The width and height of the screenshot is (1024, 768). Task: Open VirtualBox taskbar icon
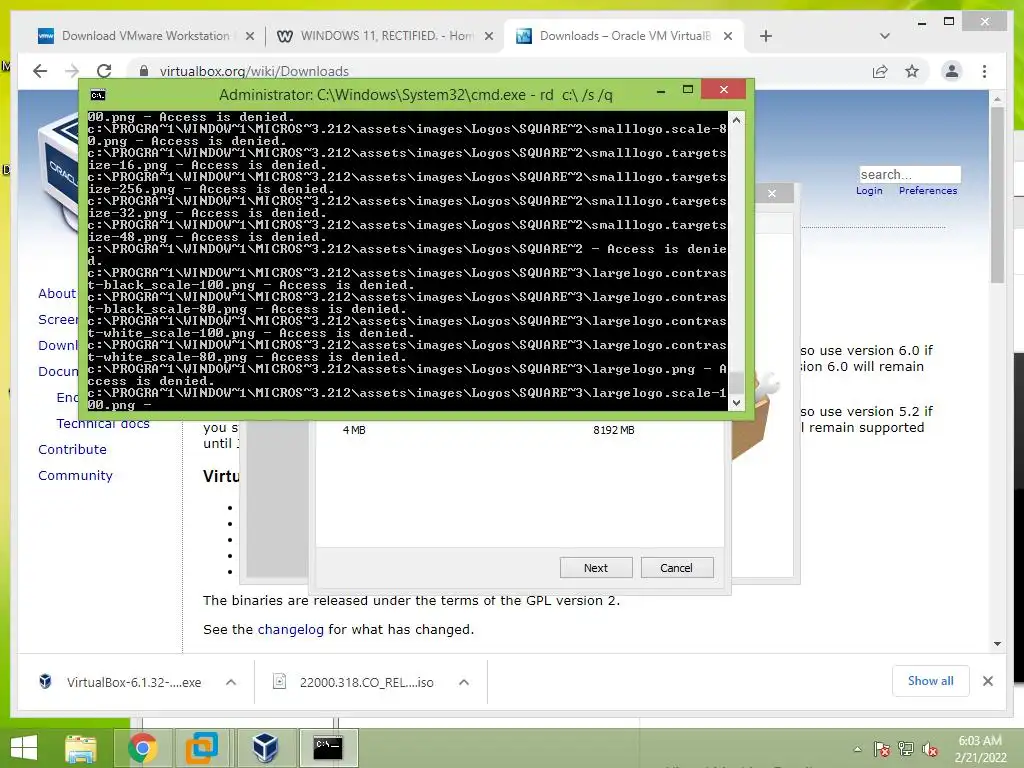pos(265,748)
